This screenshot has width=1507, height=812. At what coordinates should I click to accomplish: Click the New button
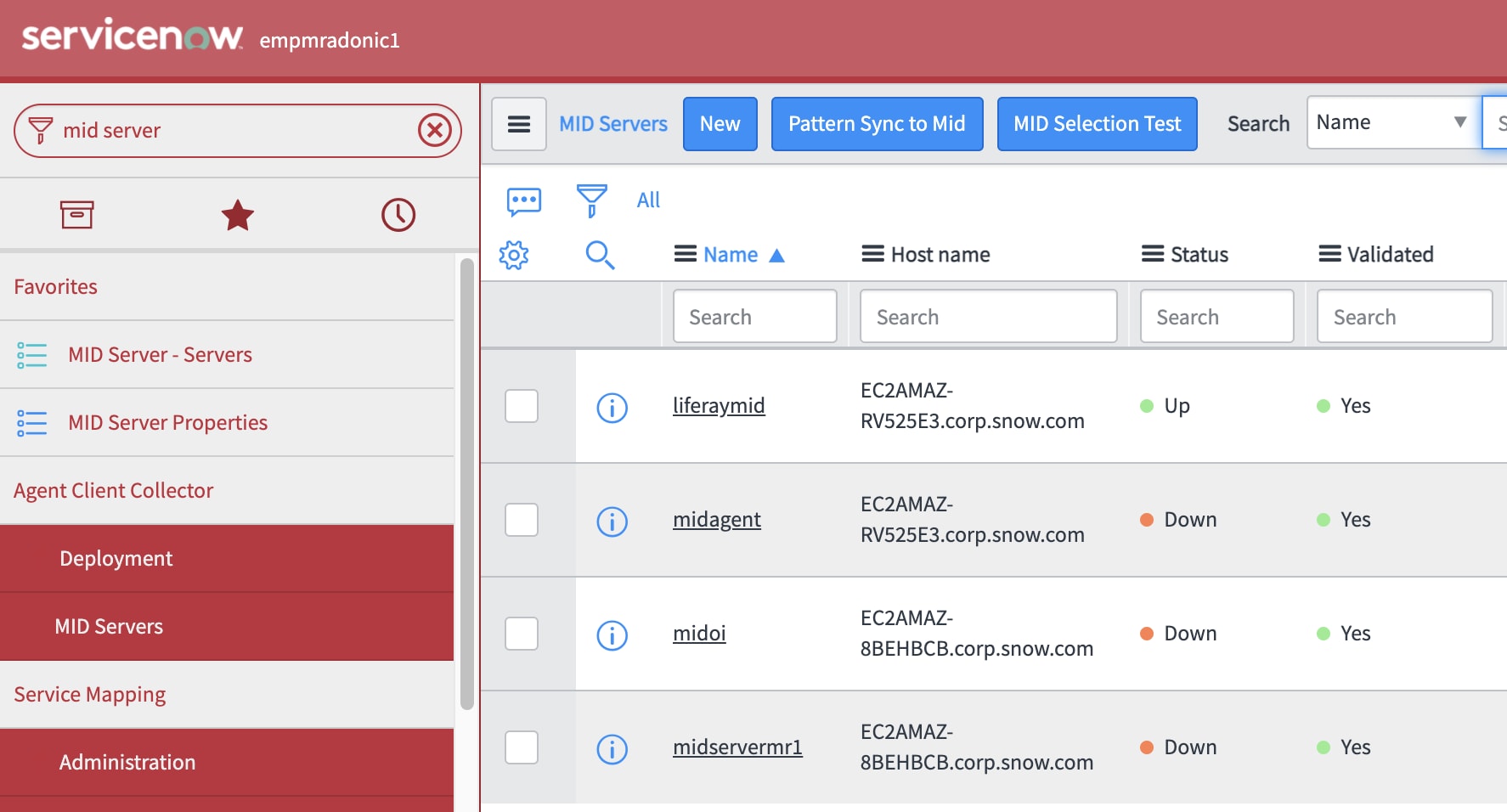720,124
